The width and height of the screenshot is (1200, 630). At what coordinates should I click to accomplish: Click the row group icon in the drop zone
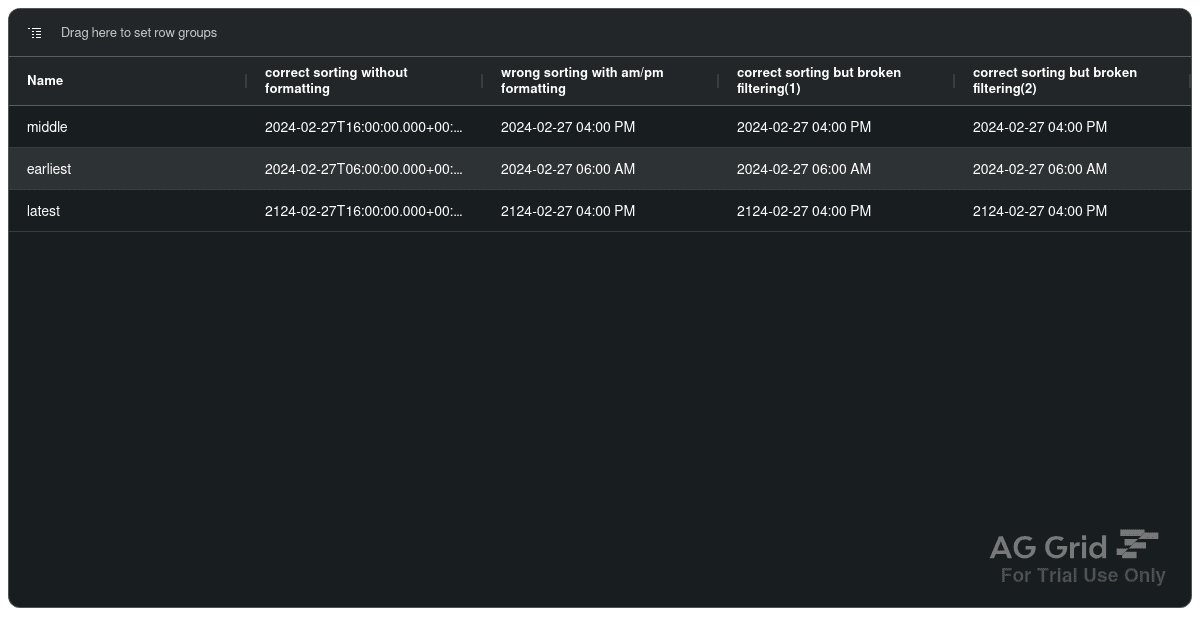pos(35,33)
